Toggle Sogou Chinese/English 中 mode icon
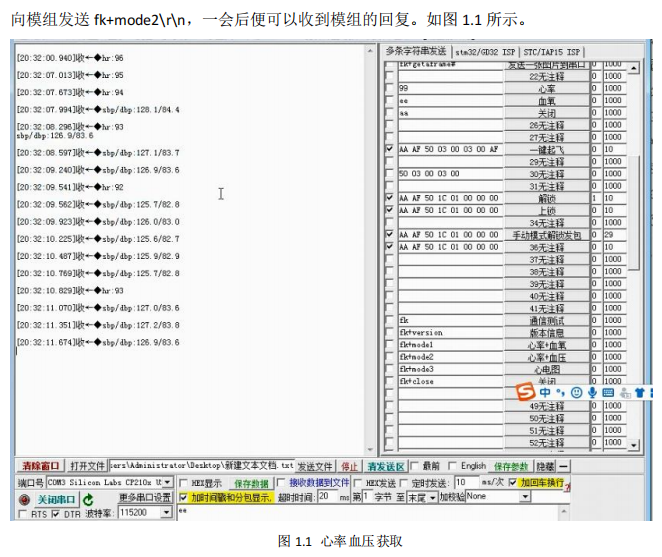 [x=545, y=393]
